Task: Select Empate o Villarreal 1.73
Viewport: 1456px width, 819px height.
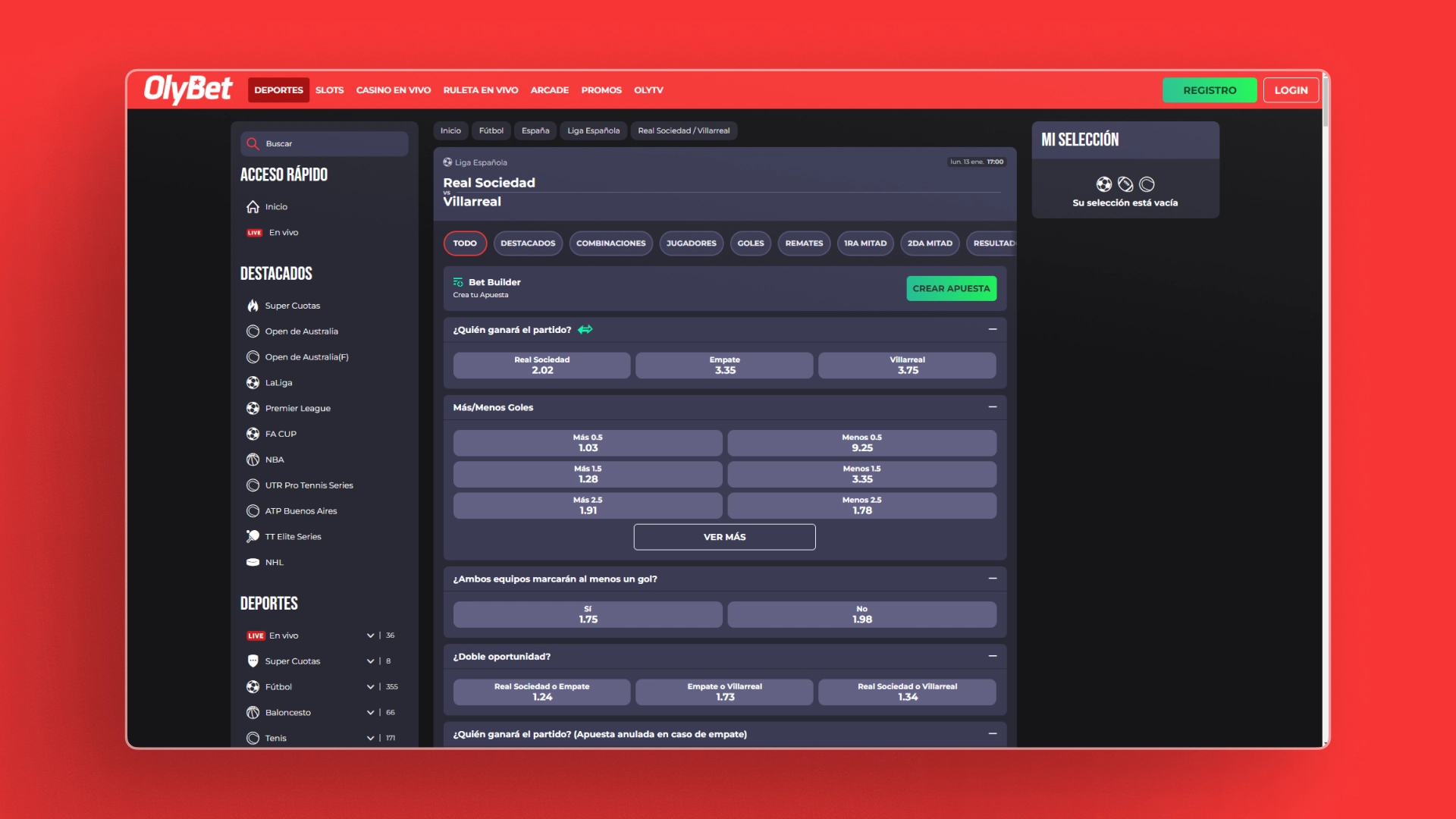Action: [724, 692]
